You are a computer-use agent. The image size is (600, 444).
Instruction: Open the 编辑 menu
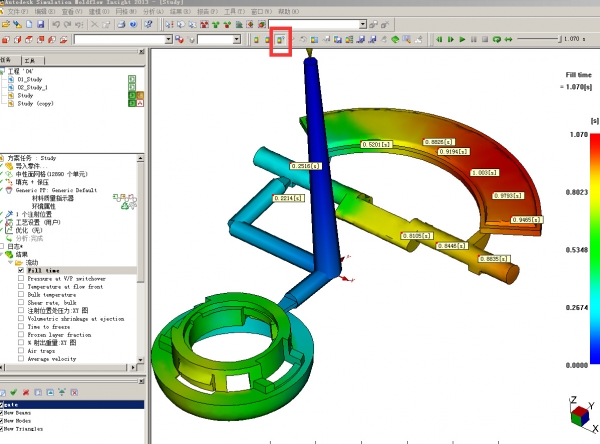[x=45, y=11]
